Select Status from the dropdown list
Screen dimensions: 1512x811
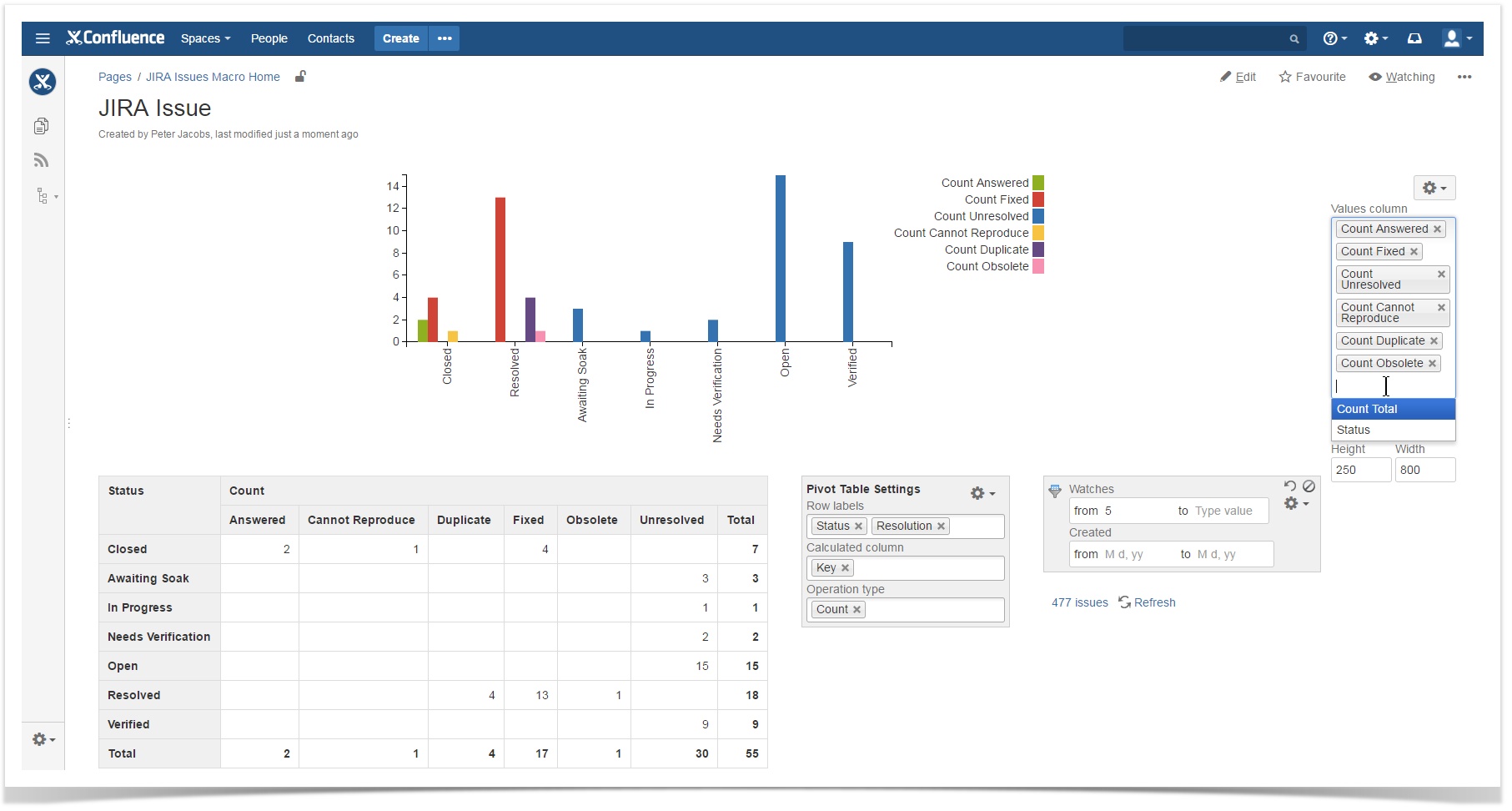click(x=1393, y=430)
